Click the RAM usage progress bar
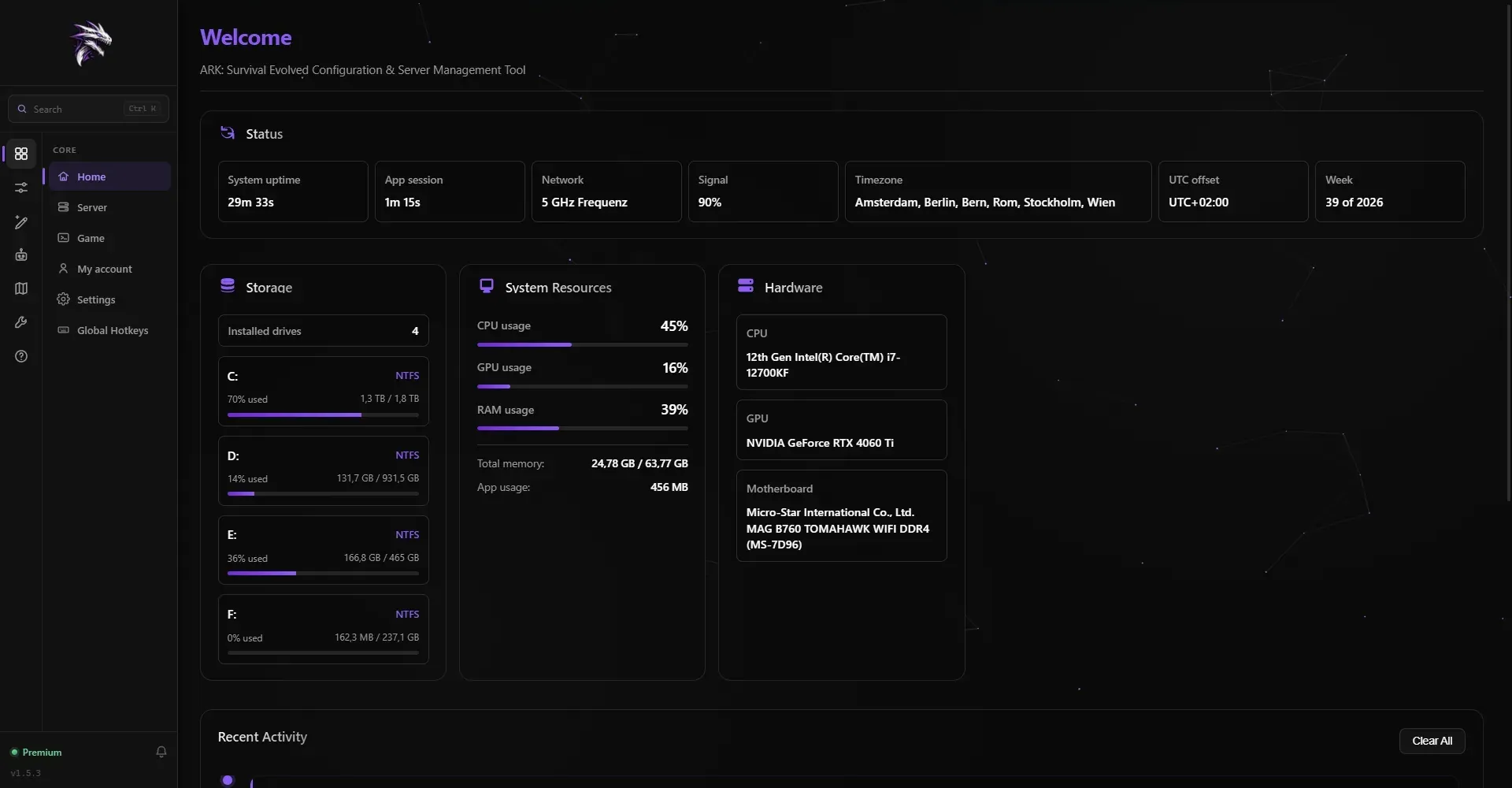This screenshot has height=788, width=1512. tap(582, 428)
